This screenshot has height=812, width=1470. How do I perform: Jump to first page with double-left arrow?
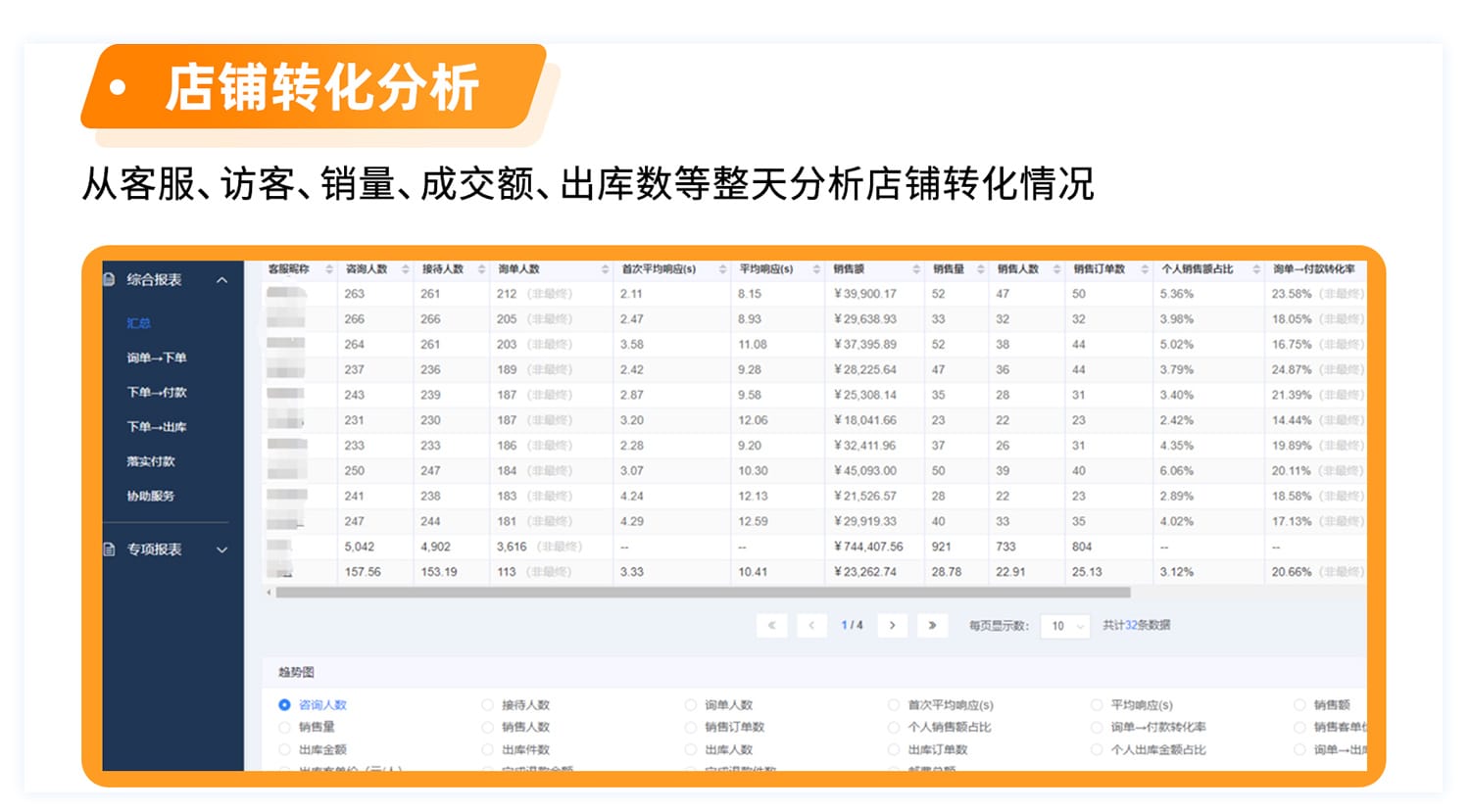(x=772, y=625)
